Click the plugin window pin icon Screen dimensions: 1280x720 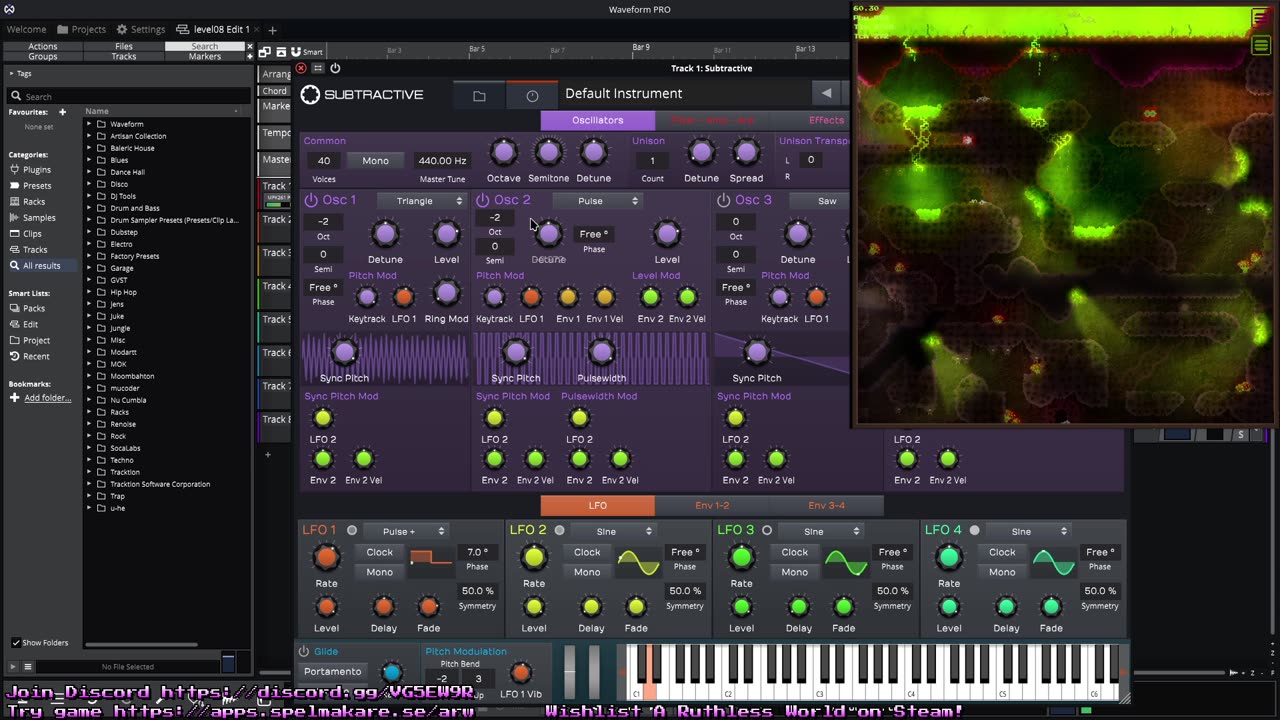318,68
